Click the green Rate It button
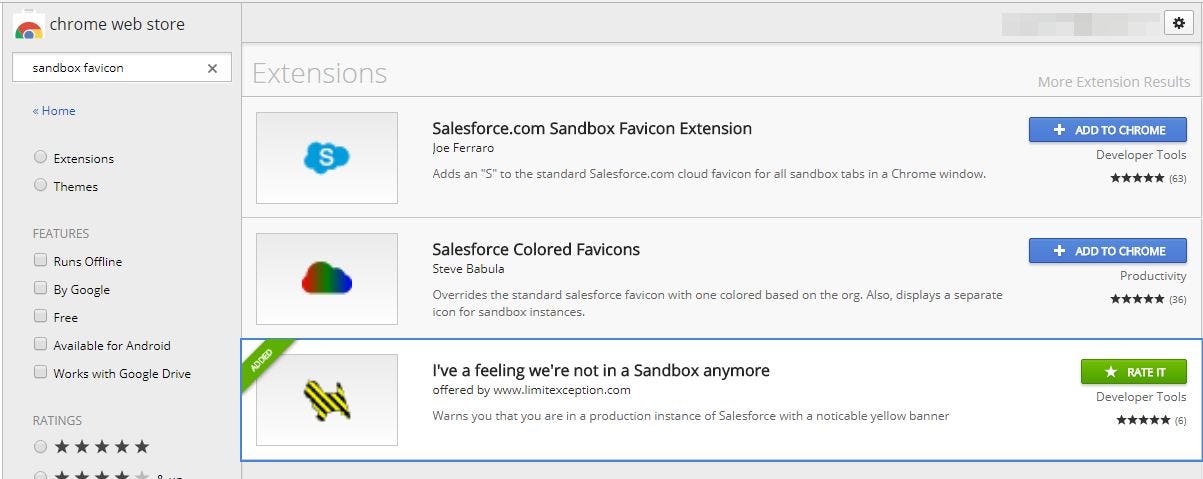The width and height of the screenshot is (1203, 479). click(x=1134, y=372)
